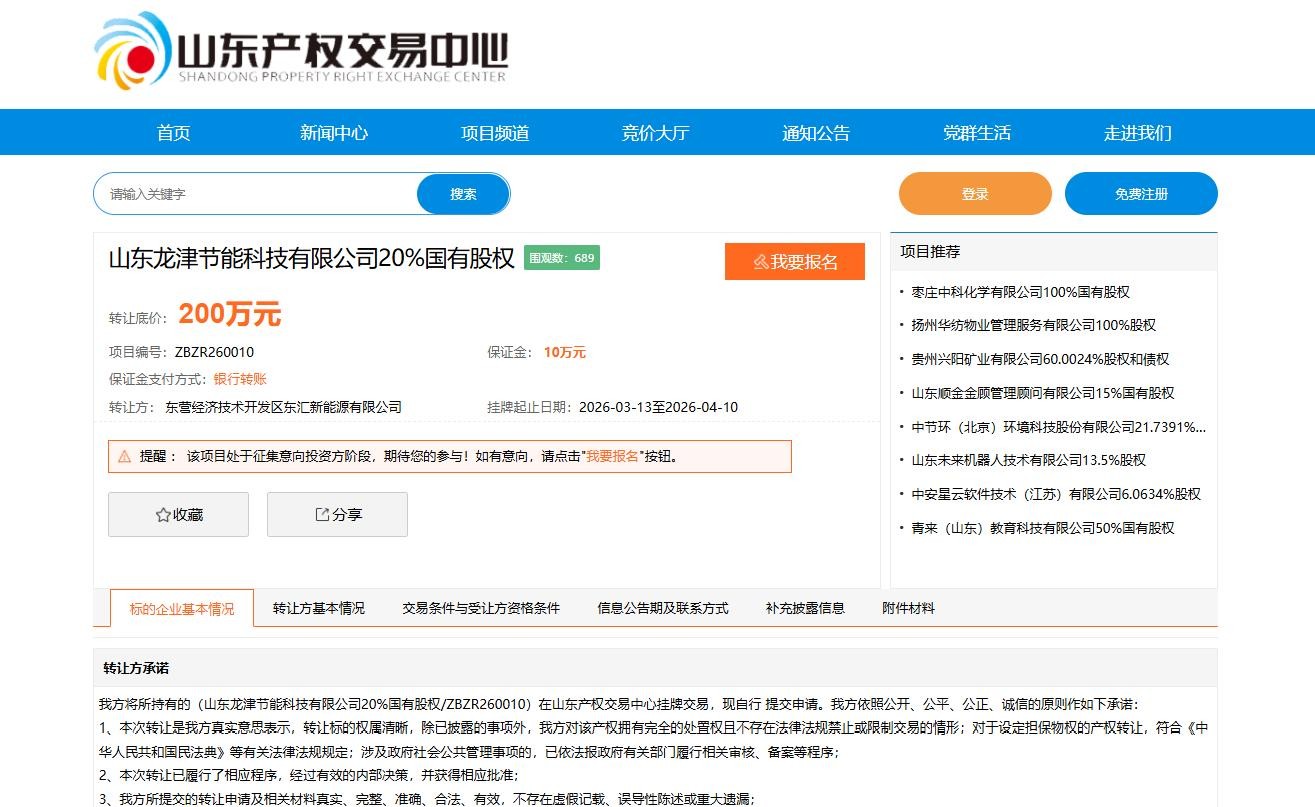The width and height of the screenshot is (1315, 807).
Task: Click the 免费注册 button
Action: [x=1141, y=194]
